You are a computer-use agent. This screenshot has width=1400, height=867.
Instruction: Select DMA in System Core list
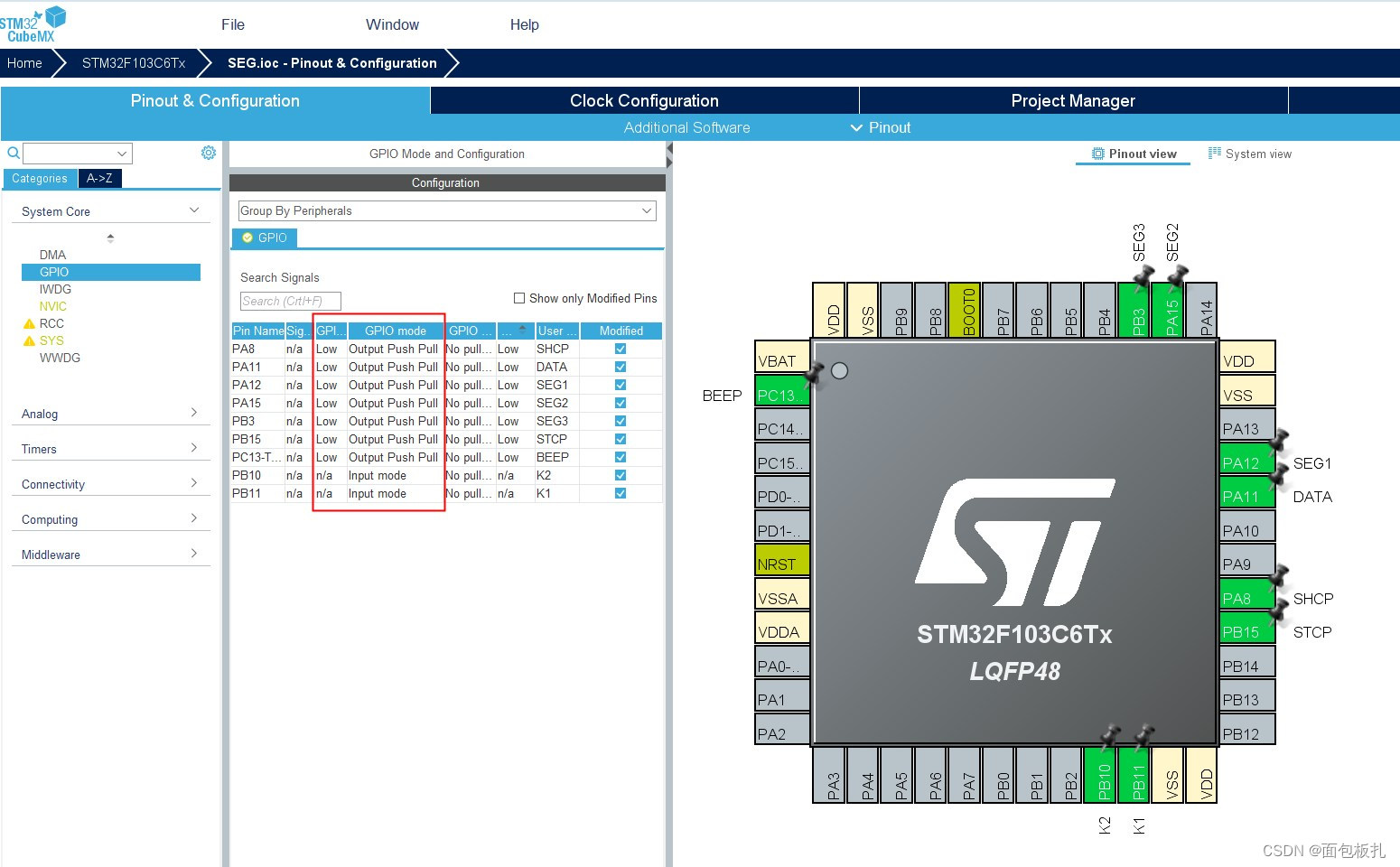52,255
